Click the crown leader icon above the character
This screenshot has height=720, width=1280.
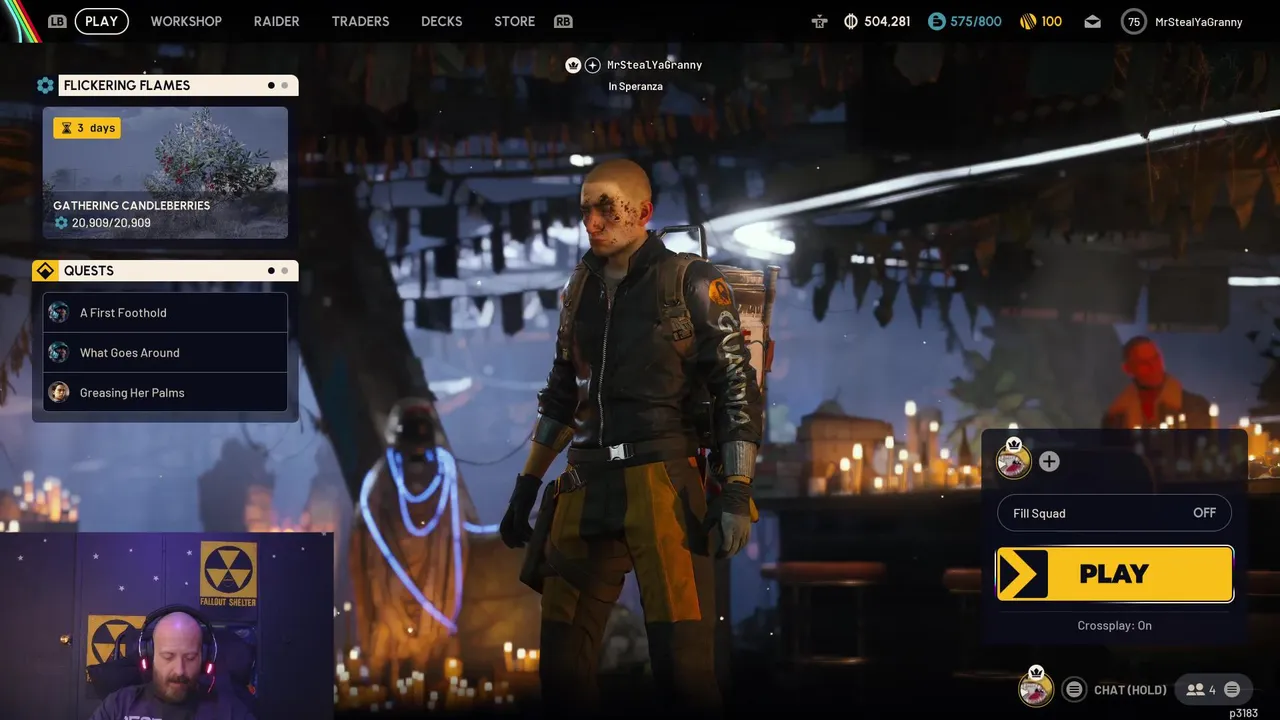pyautogui.click(x=573, y=65)
